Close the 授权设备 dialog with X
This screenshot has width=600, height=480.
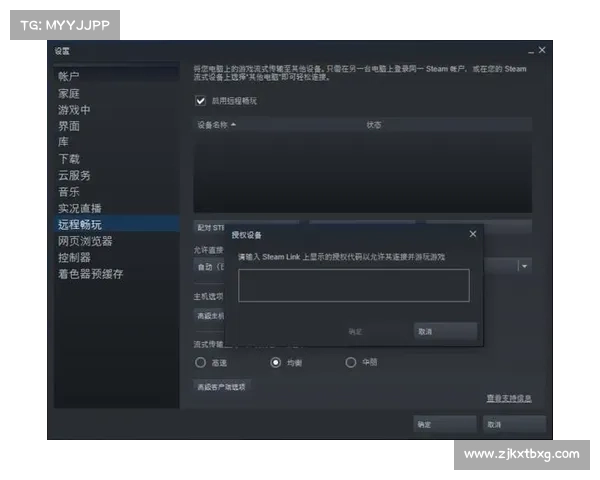[473, 234]
